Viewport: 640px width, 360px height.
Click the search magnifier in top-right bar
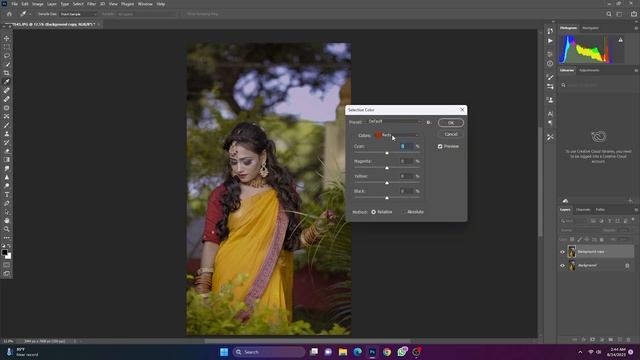(x=609, y=14)
